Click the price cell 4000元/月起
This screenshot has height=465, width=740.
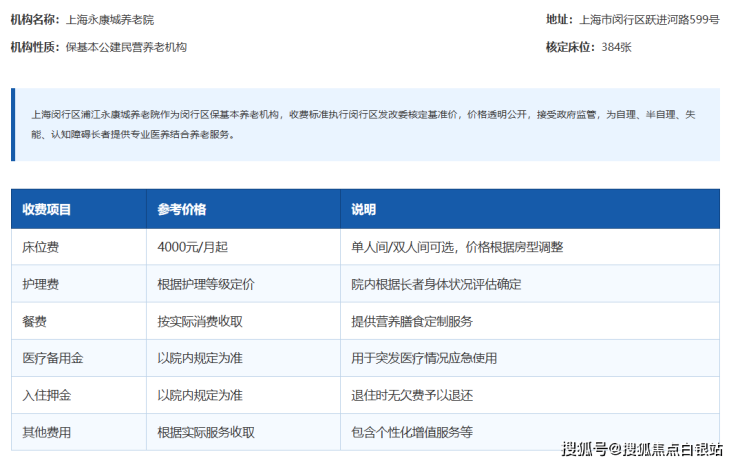(193, 247)
